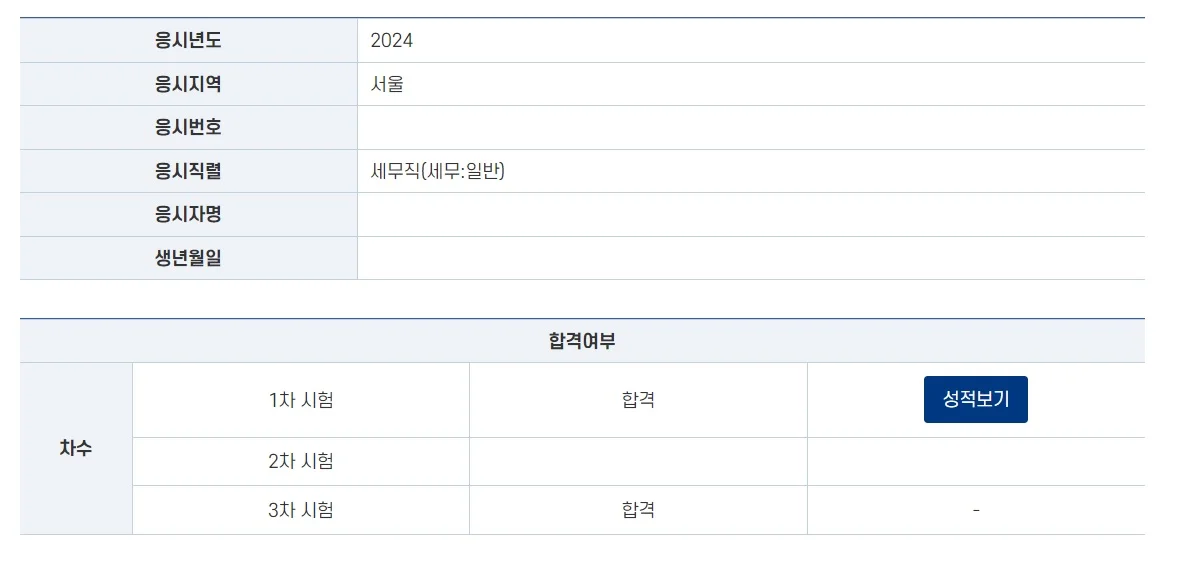Click the 응시자명 label cell

[x=188, y=215]
